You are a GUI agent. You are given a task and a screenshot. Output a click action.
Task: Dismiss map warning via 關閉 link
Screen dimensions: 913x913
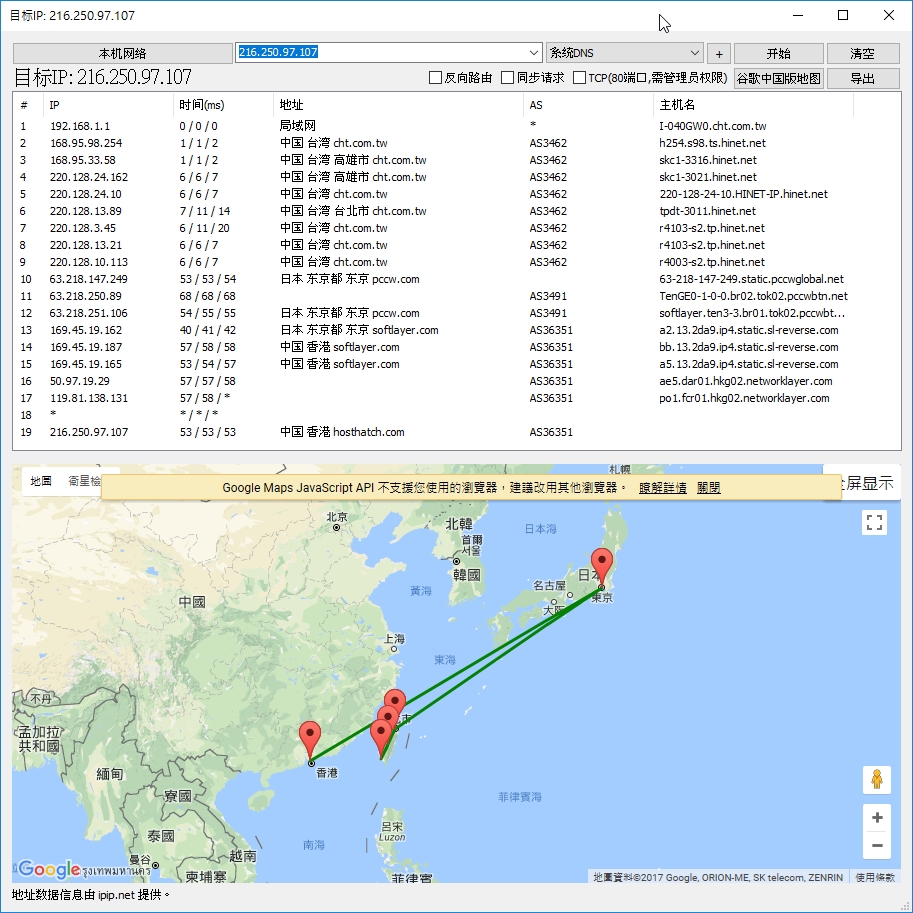pyautogui.click(x=708, y=488)
